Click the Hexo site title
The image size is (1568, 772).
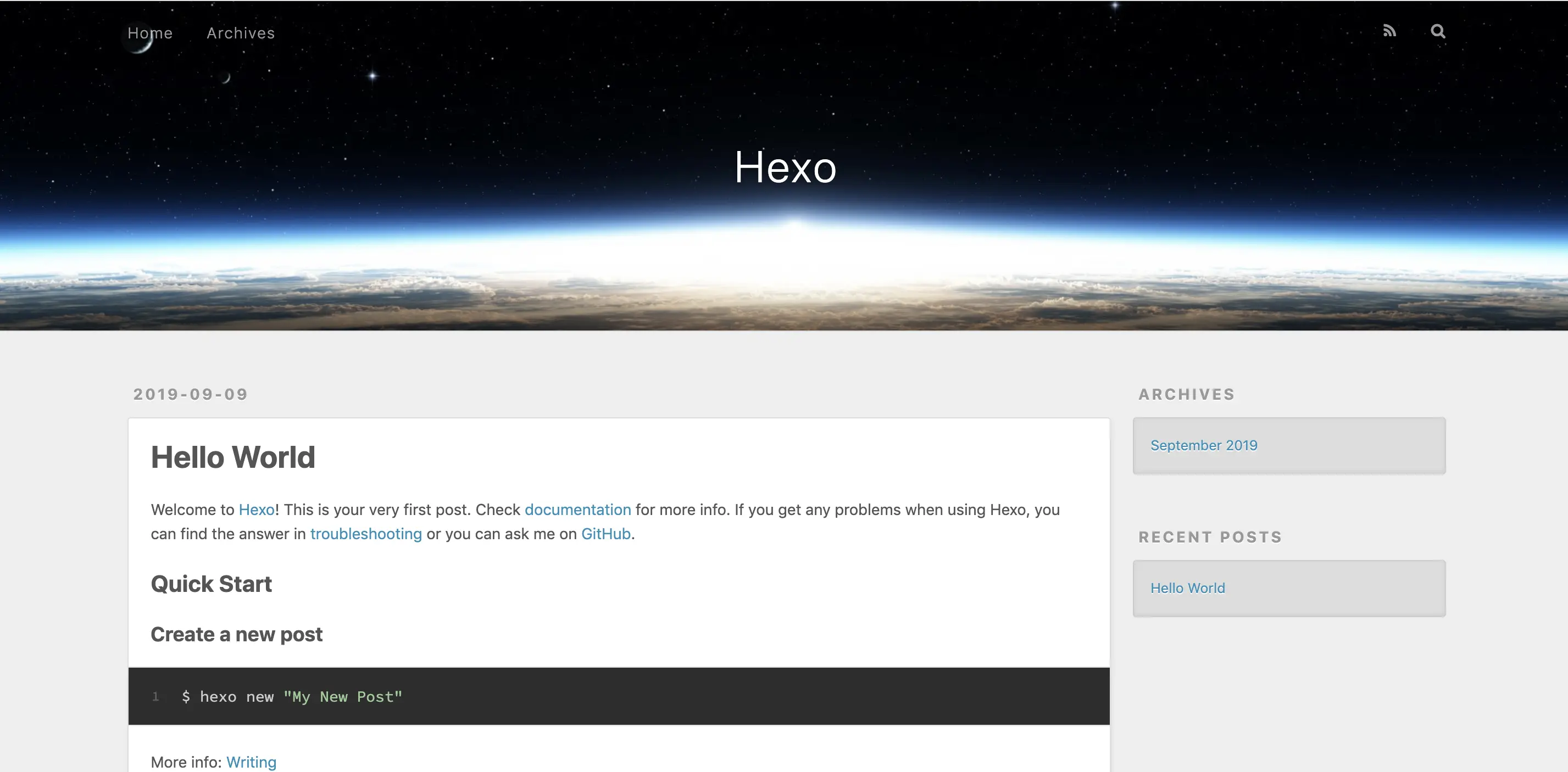pos(785,167)
